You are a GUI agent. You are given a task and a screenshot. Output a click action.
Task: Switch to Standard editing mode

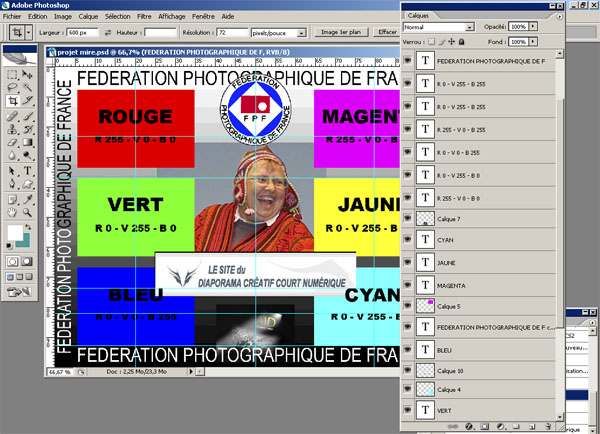click(x=12, y=262)
